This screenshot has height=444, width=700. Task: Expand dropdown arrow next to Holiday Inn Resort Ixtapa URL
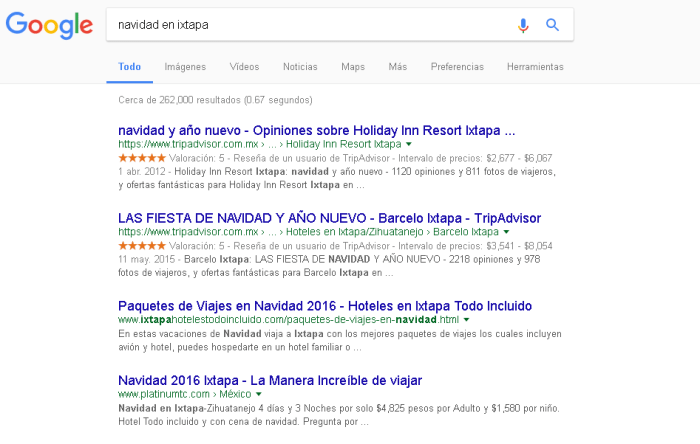point(409,145)
